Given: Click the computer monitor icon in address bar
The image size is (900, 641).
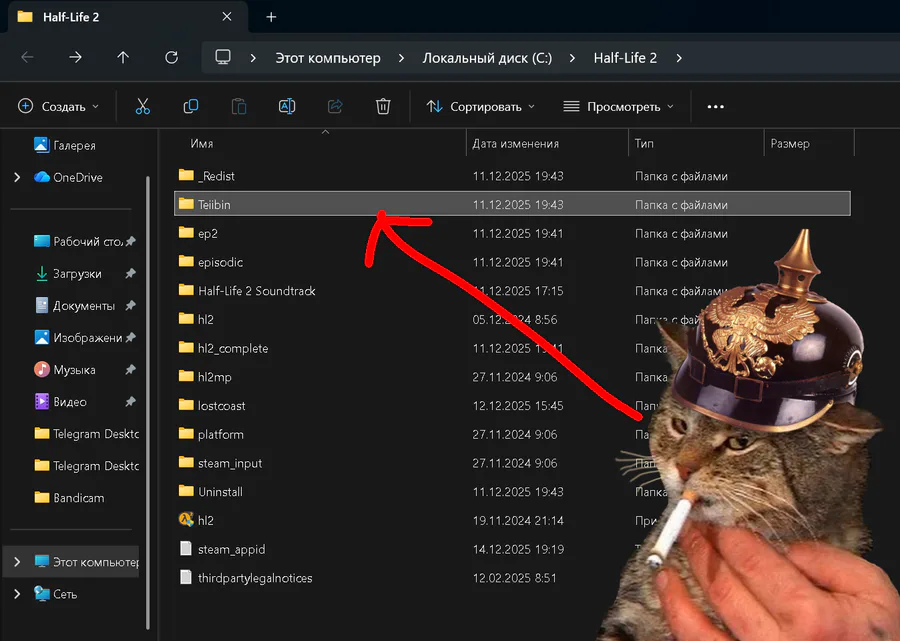Looking at the screenshot, I should [x=223, y=57].
